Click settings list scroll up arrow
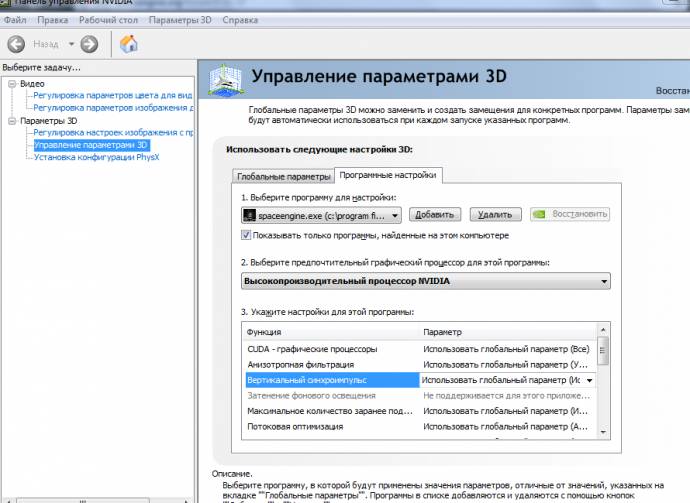Screen dimensions: 690x503 click(x=603, y=330)
